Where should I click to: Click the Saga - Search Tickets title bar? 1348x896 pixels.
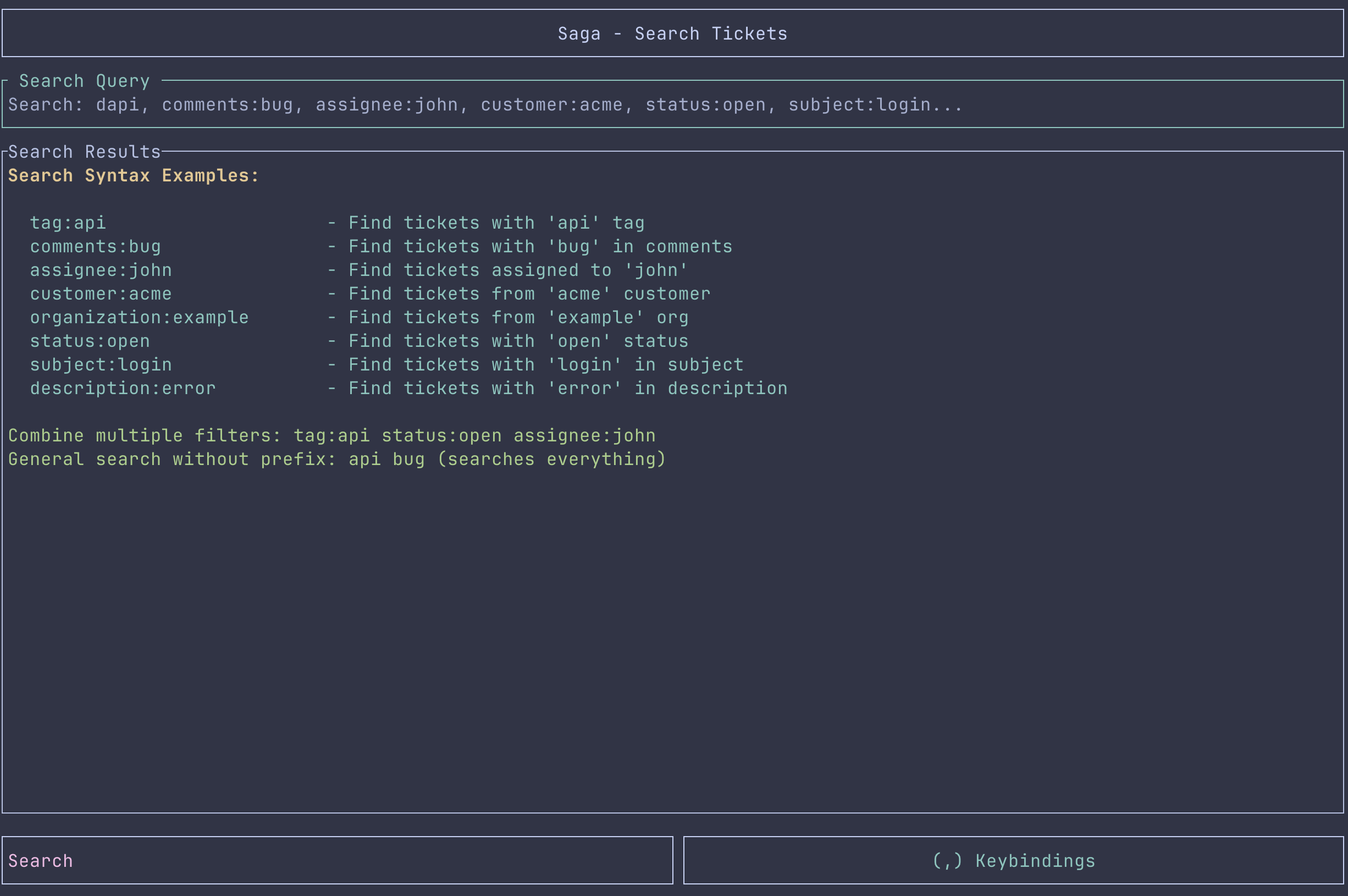tap(672, 32)
